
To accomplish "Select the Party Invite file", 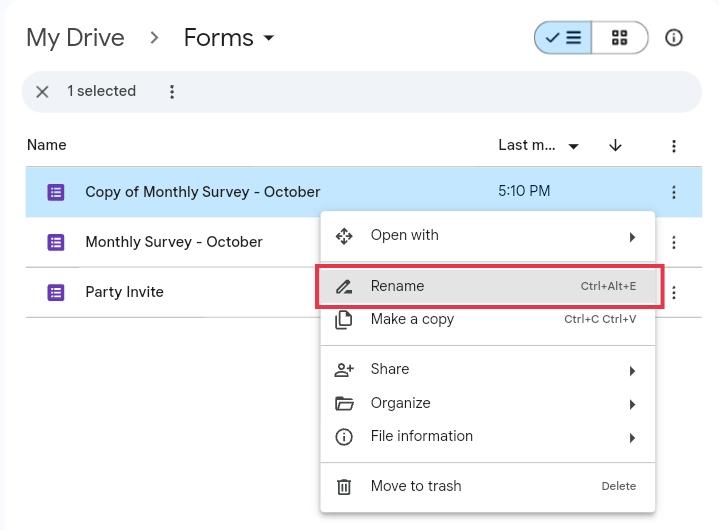I will click(125, 292).
